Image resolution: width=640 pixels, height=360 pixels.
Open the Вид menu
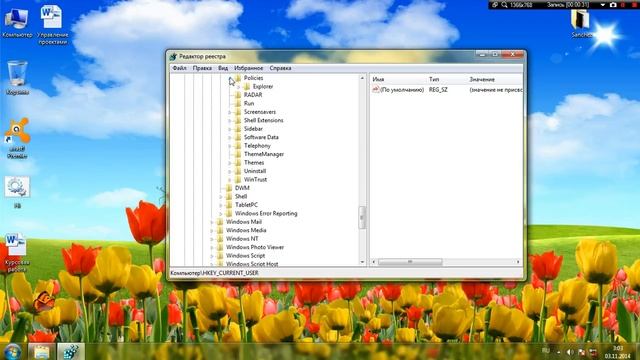pos(223,68)
